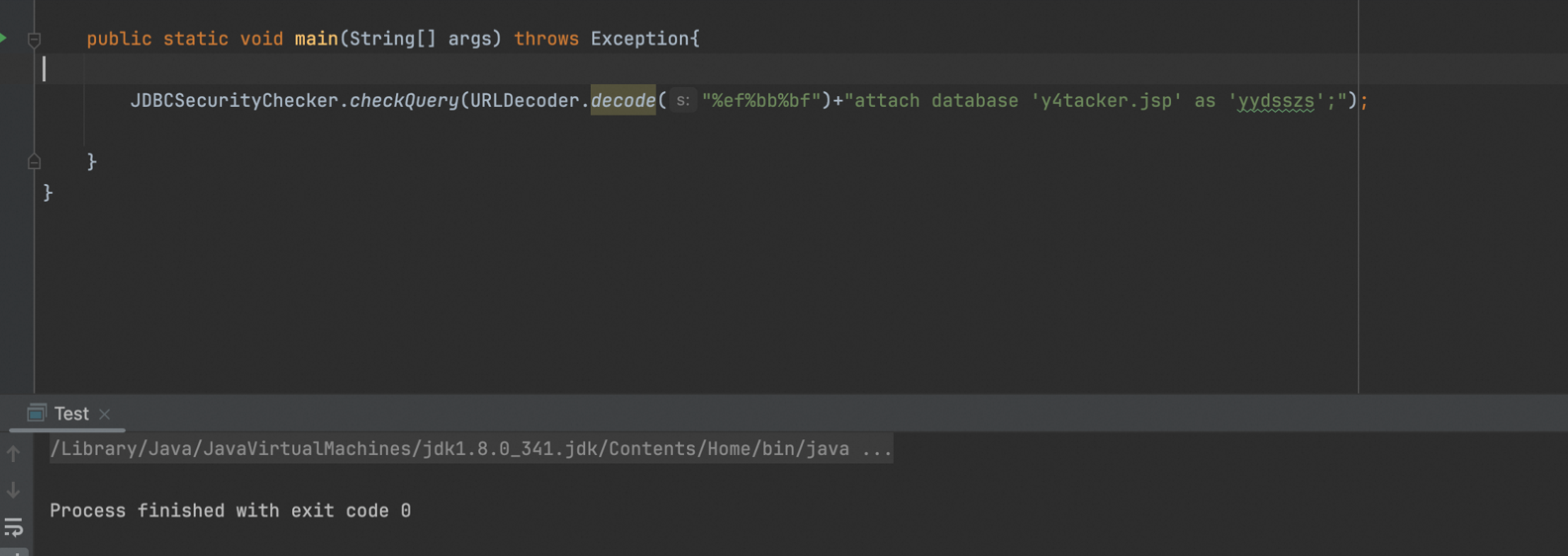Screen dimensions: 1568x556
Task: Click the JDBCSecurityChecker class name
Action: click(x=234, y=100)
